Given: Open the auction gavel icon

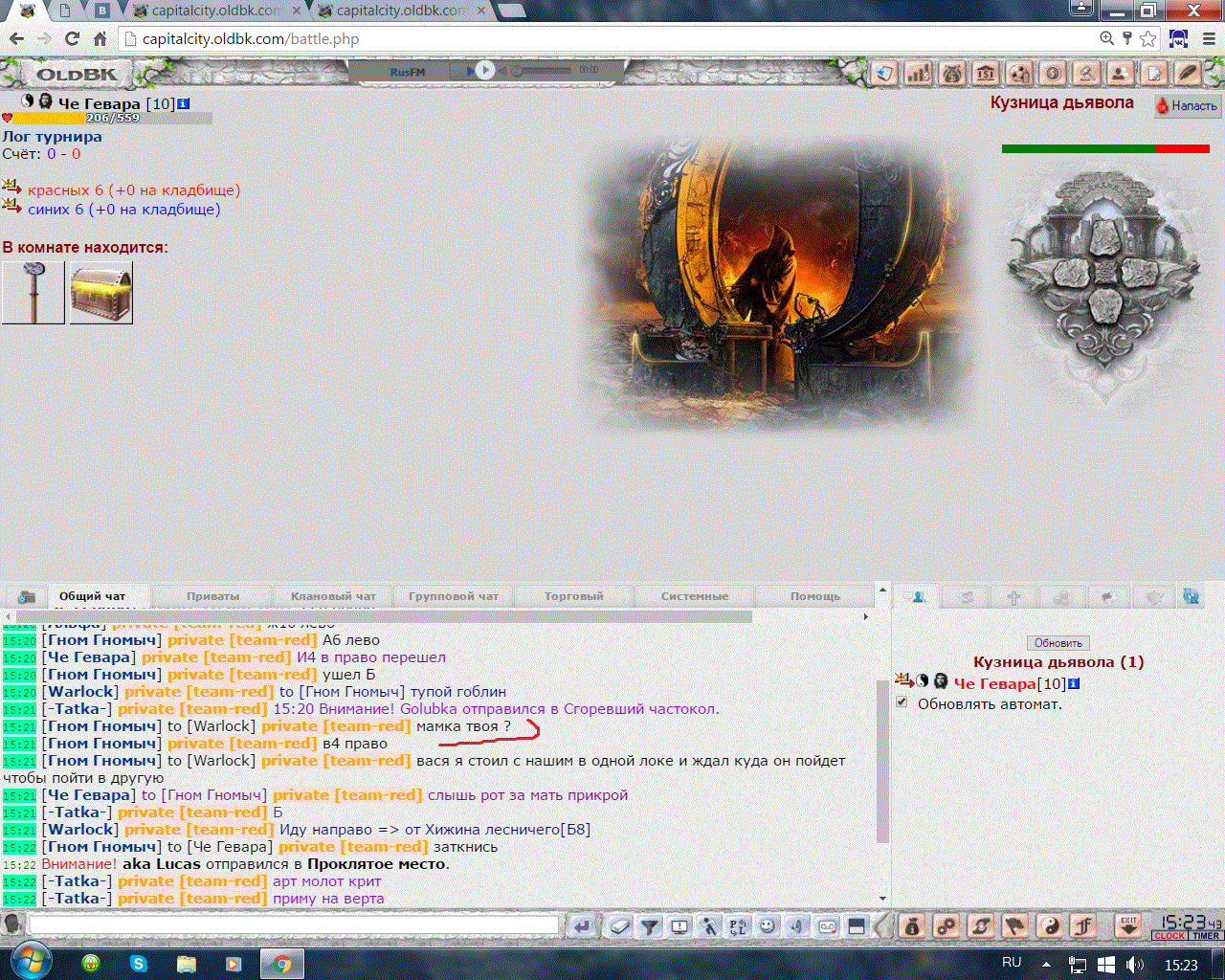Looking at the screenshot, I should [1086, 74].
